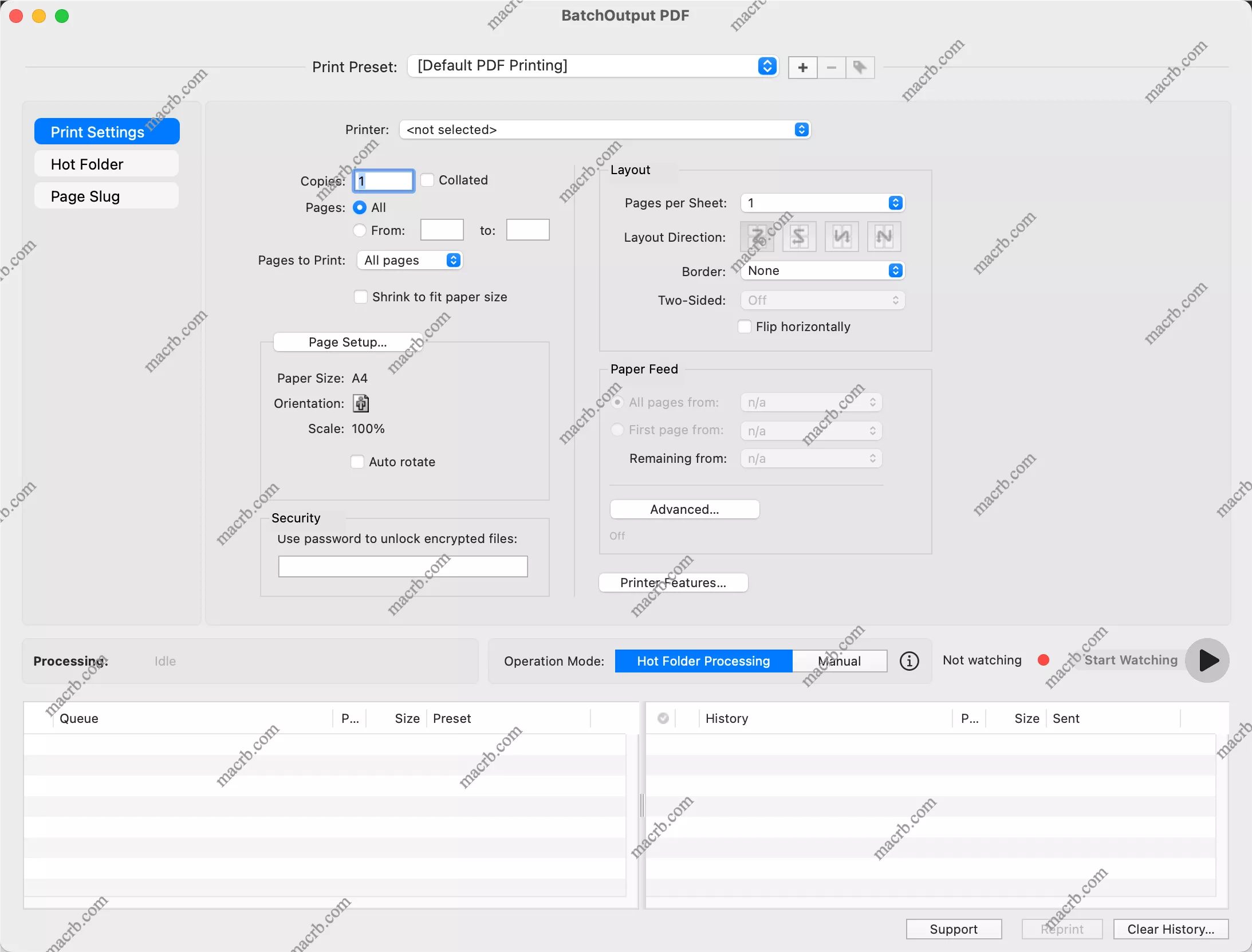Viewport: 1252px width, 952px height.
Task: Select First page from radio button
Action: tap(617, 430)
